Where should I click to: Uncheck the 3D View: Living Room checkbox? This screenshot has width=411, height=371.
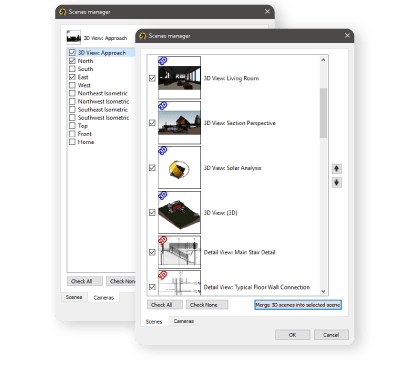click(152, 78)
